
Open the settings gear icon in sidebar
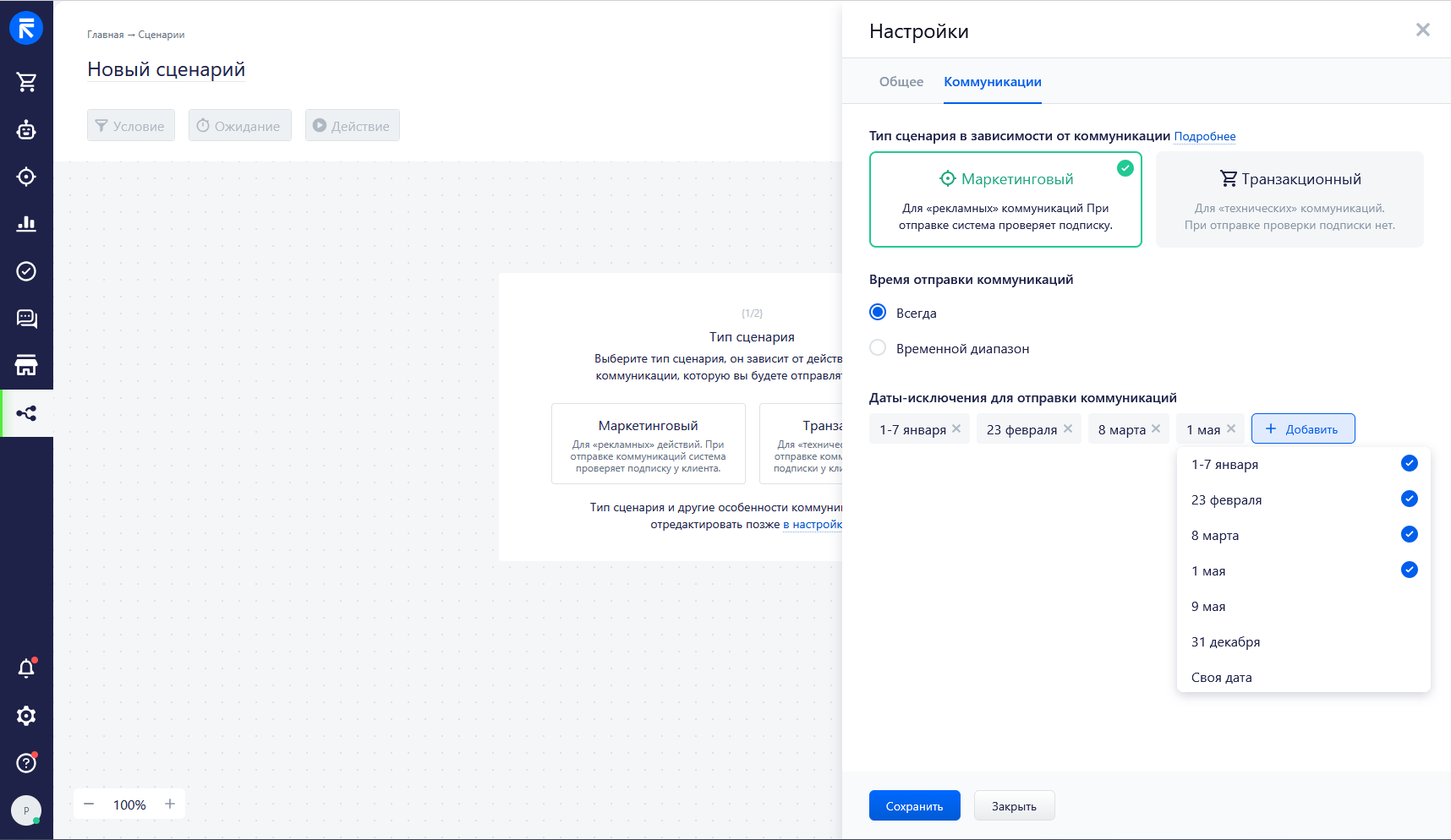(x=26, y=716)
